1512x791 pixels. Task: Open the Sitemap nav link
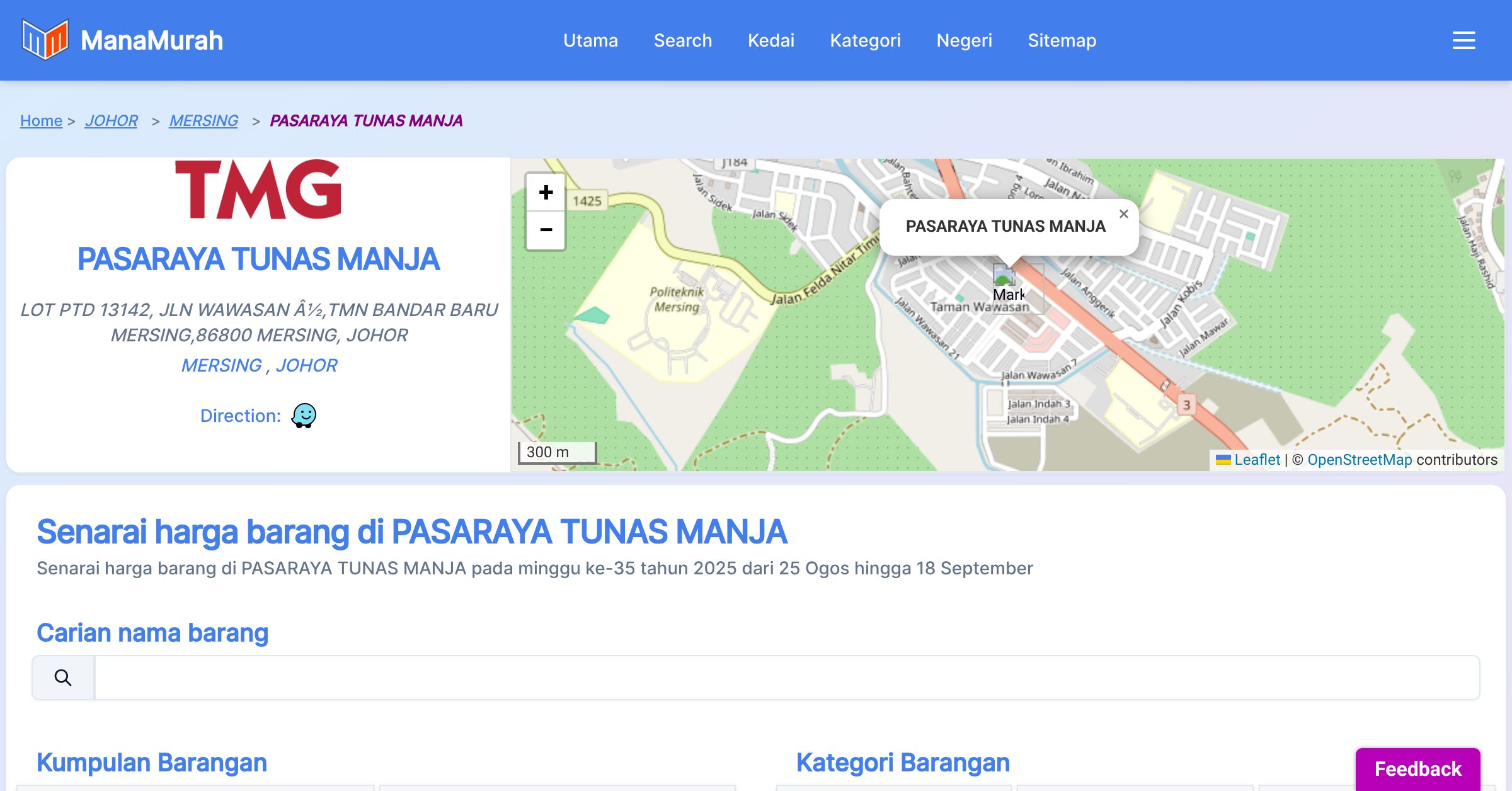click(1062, 40)
